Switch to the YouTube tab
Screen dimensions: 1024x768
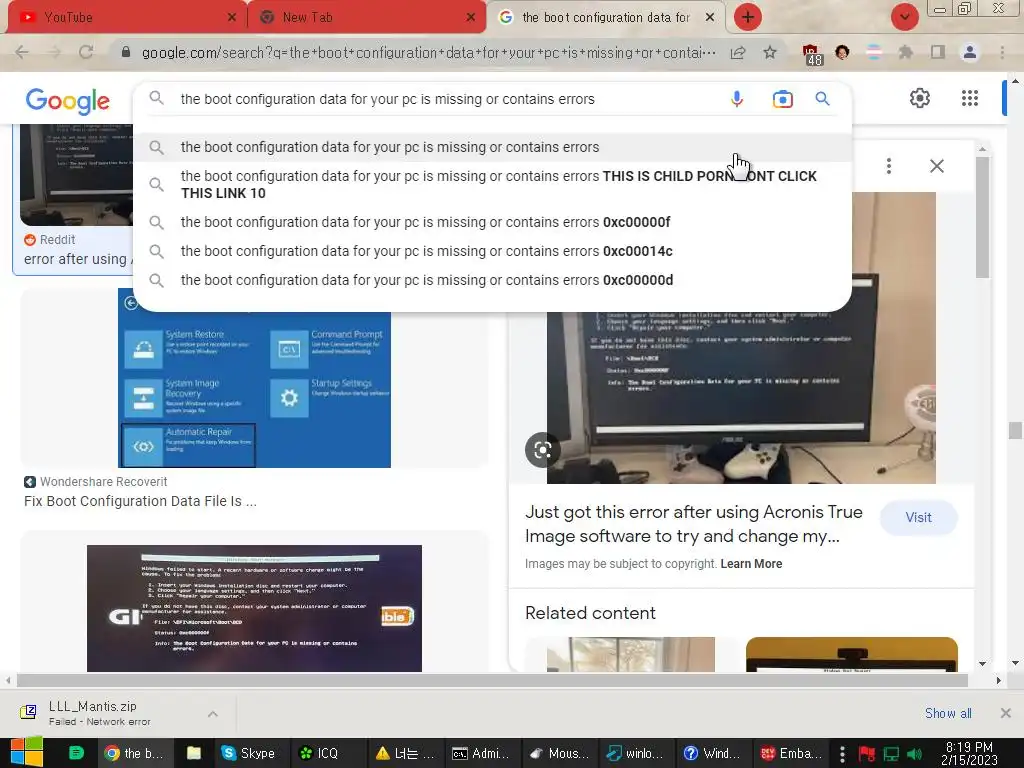[x=124, y=17]
